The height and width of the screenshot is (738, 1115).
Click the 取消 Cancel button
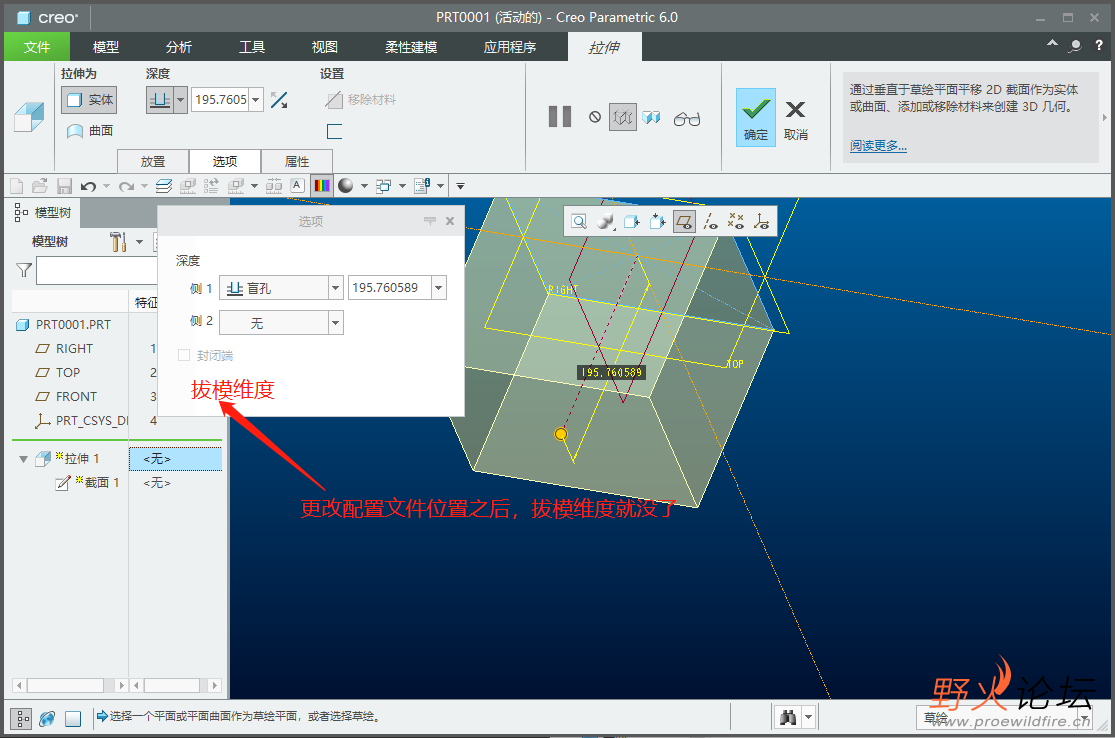[x=796, y=119]
